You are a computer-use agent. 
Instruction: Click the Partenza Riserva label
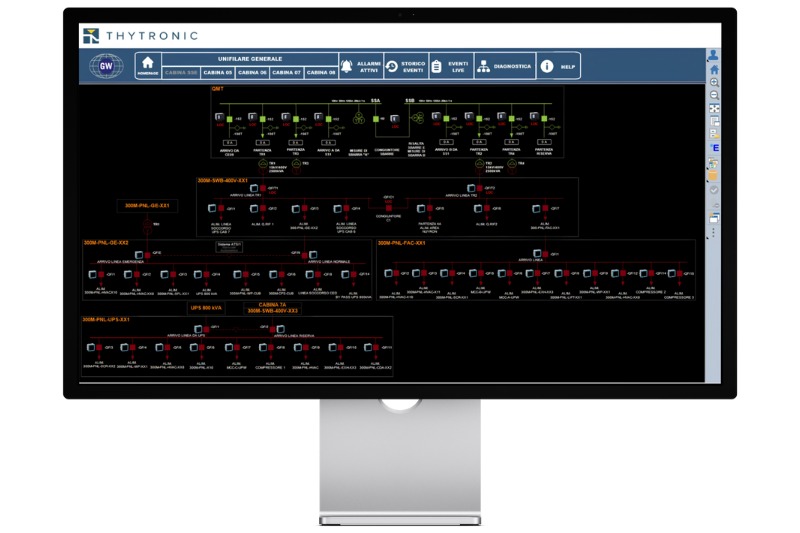(x=544, y=151)
